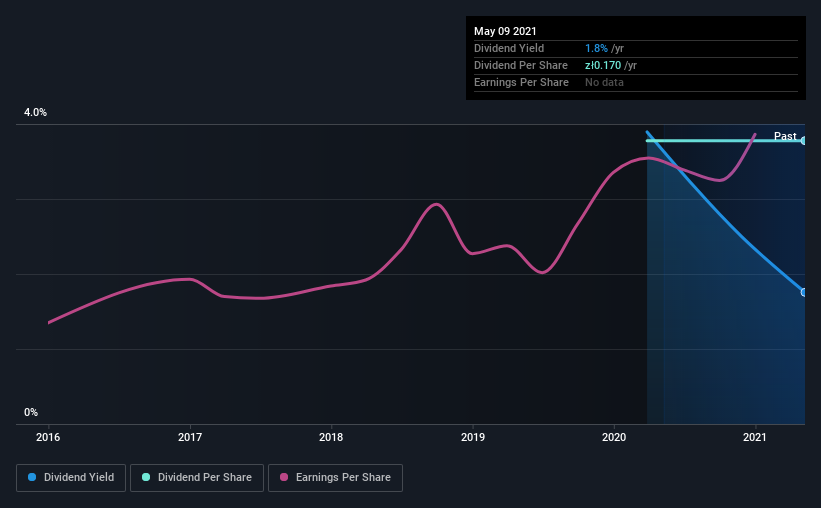The image size is (821, 508).
Task: Select the 2016 x-axis label
Action: [x=48, y=437]
